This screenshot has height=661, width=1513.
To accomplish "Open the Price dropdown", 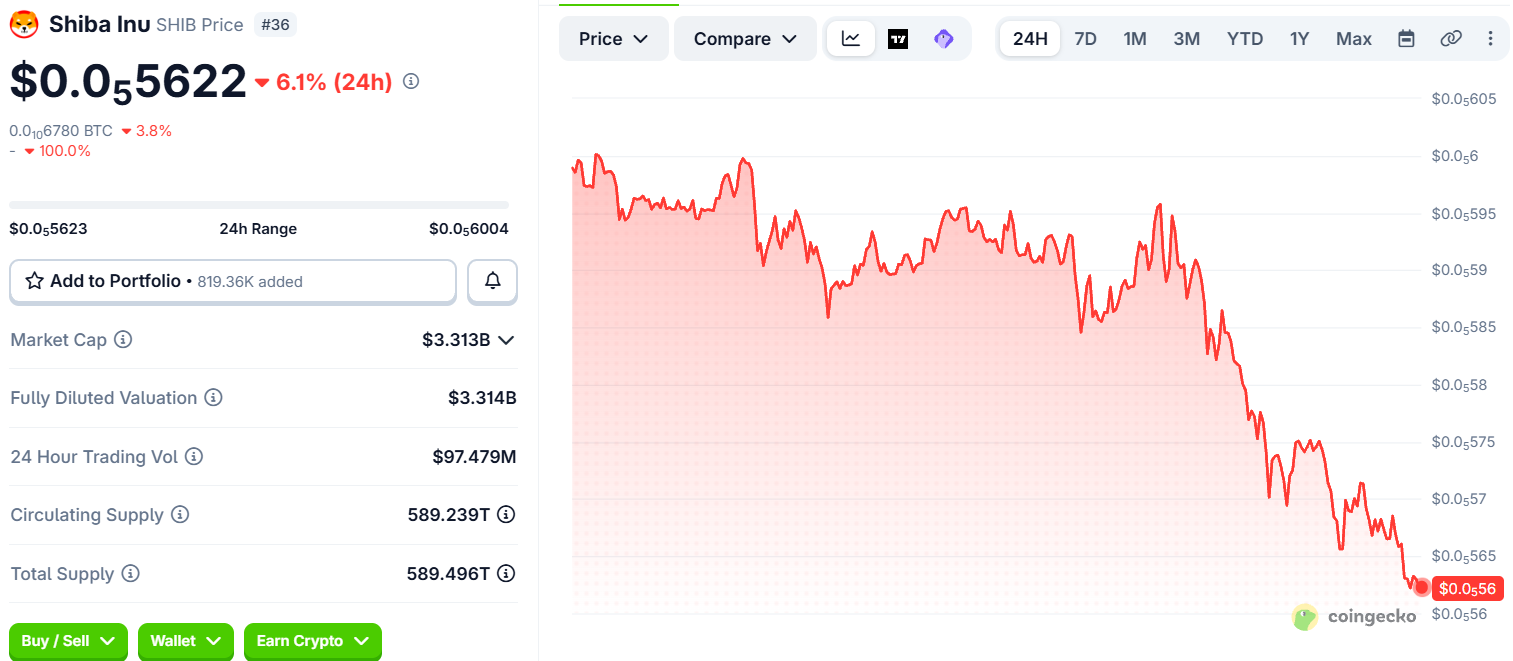I will [614, 39].
